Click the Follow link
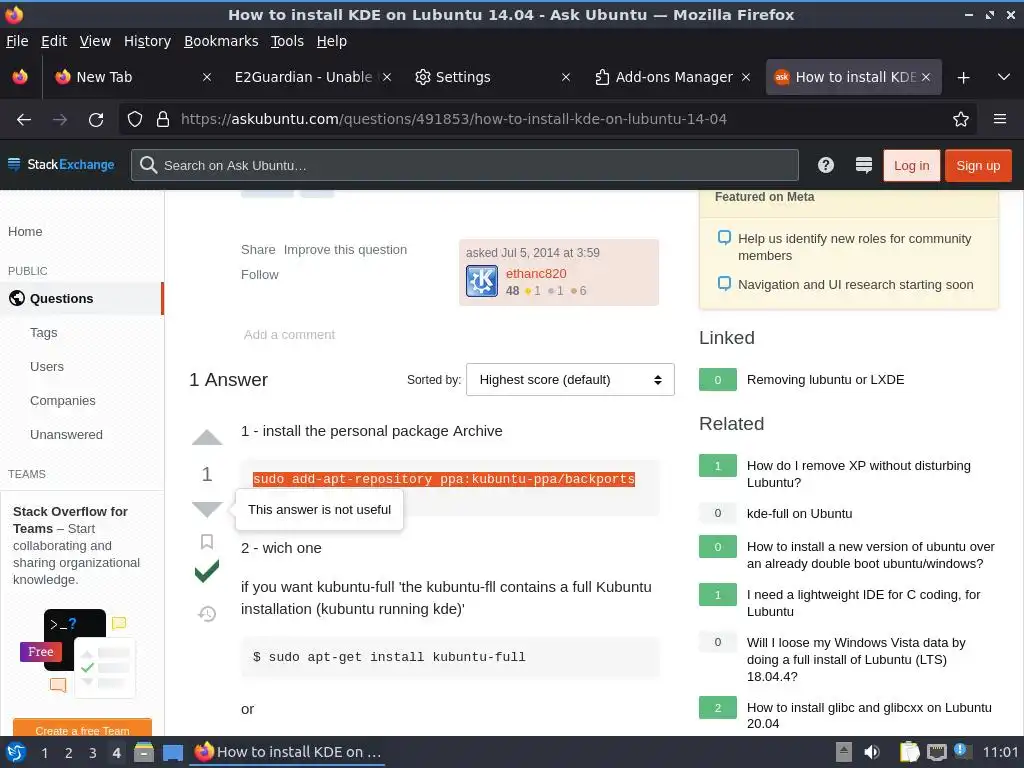Image resolution: width=1024 pixels, height=768 pixels. (x=259, y=274)
